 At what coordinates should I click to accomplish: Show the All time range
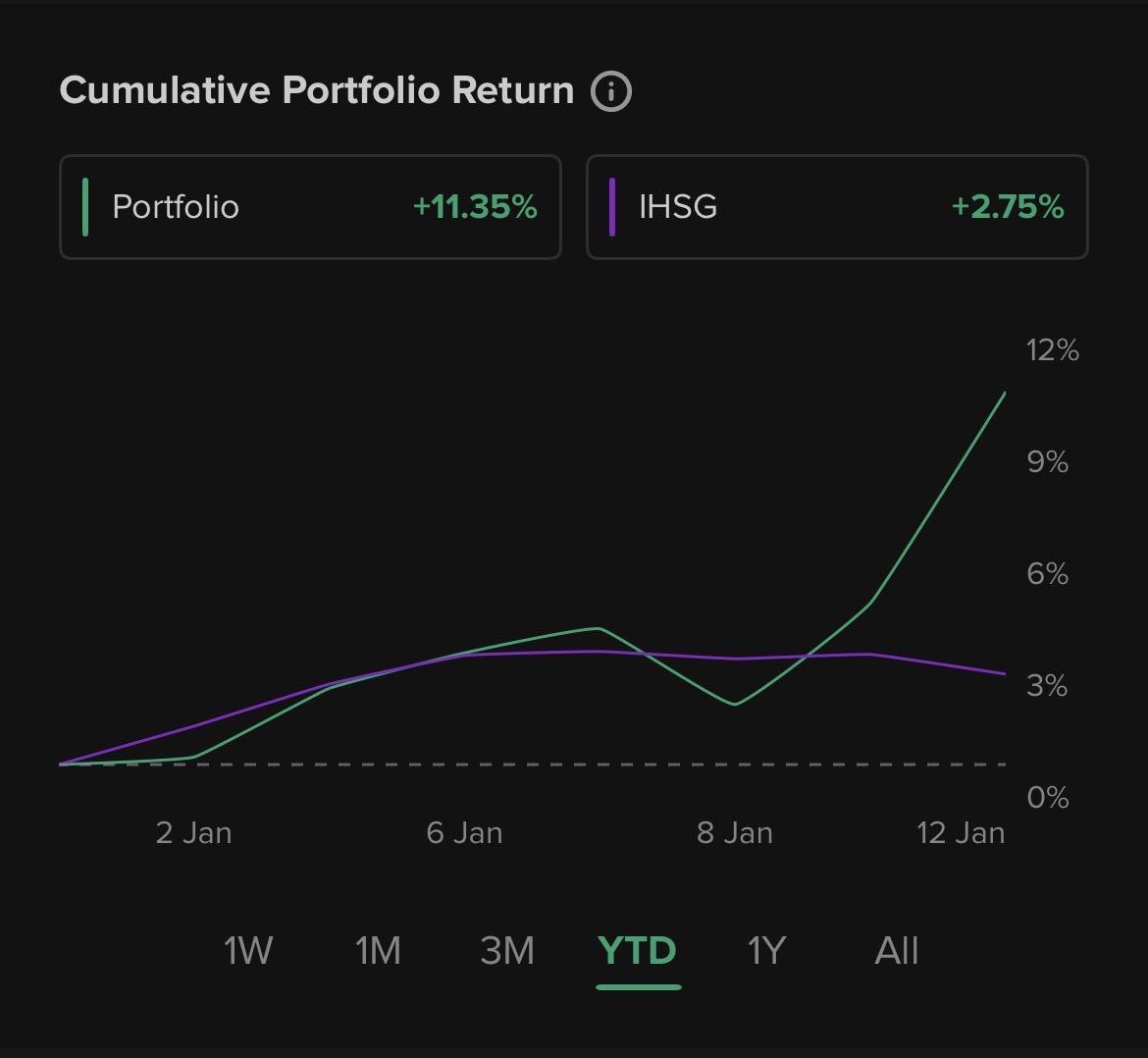point(896,950)
